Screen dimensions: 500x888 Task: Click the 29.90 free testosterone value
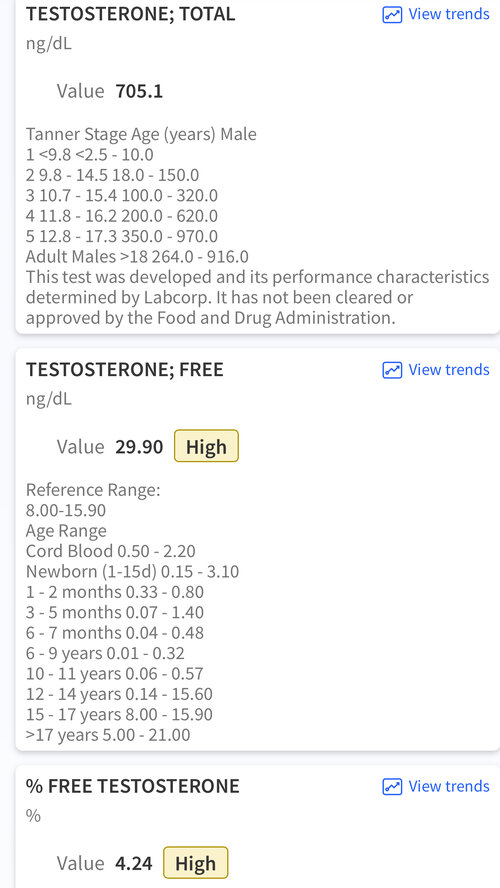coord(139,447)
